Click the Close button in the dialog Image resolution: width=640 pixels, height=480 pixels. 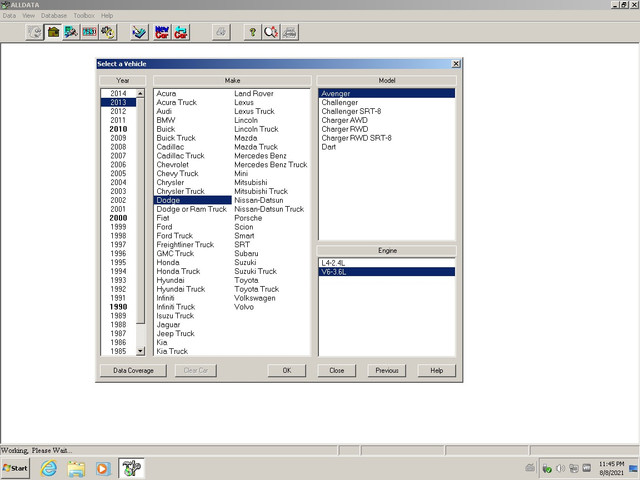click(x=337, y=370)
